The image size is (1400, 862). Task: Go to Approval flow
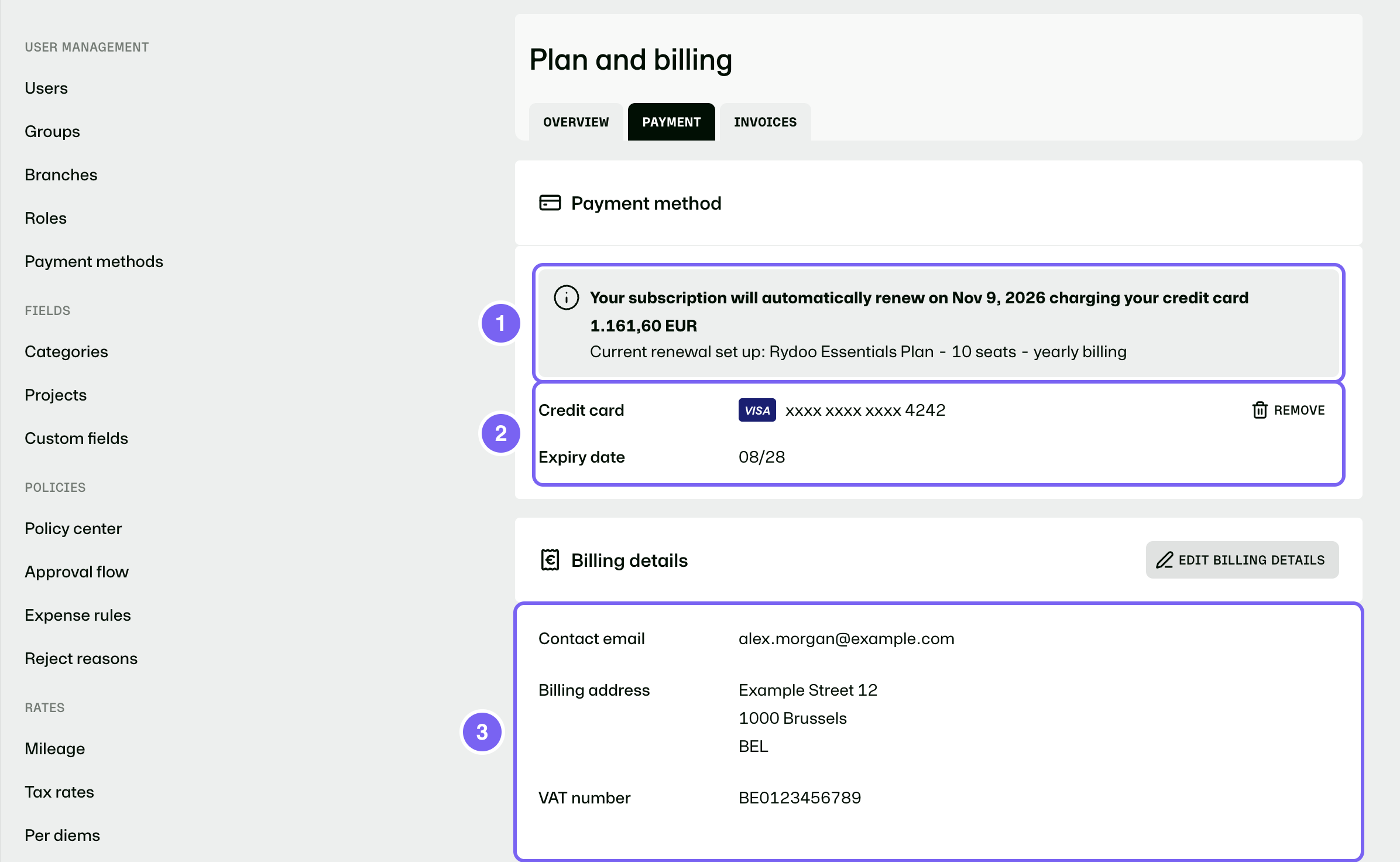pyautogui.click(x=77, y=572)
